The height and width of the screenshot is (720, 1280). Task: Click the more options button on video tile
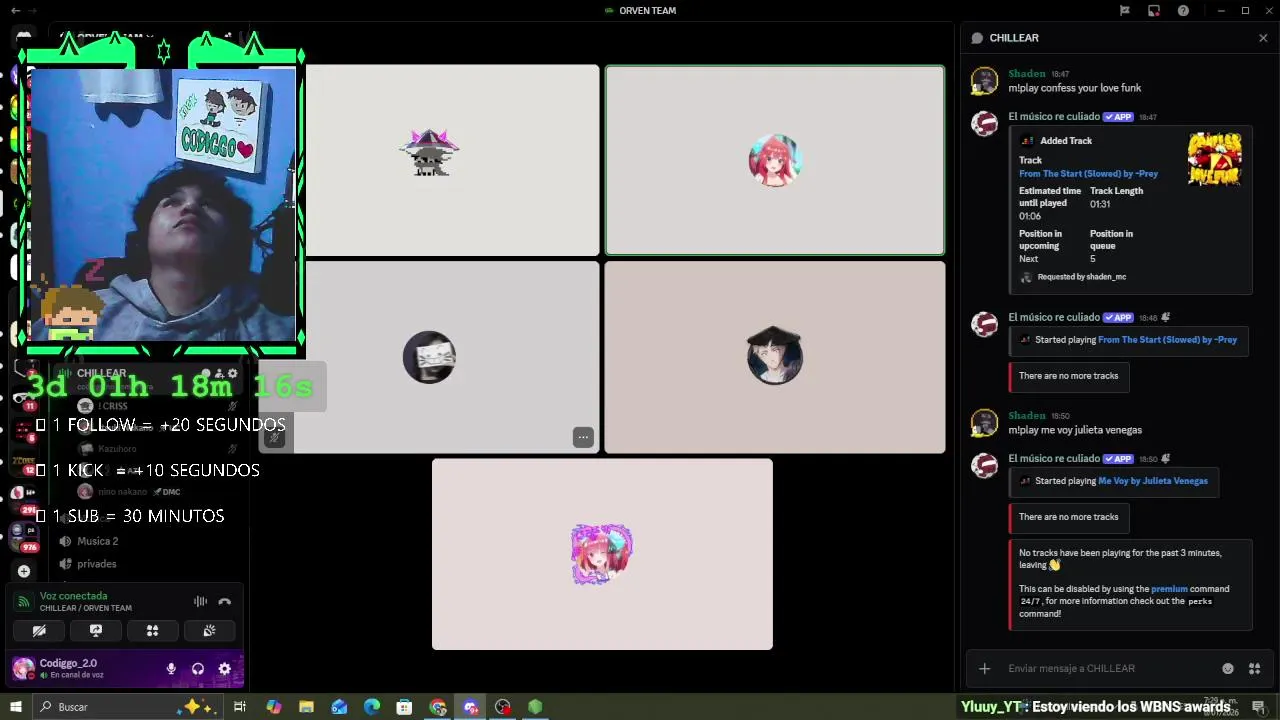(x=583, y=438)
